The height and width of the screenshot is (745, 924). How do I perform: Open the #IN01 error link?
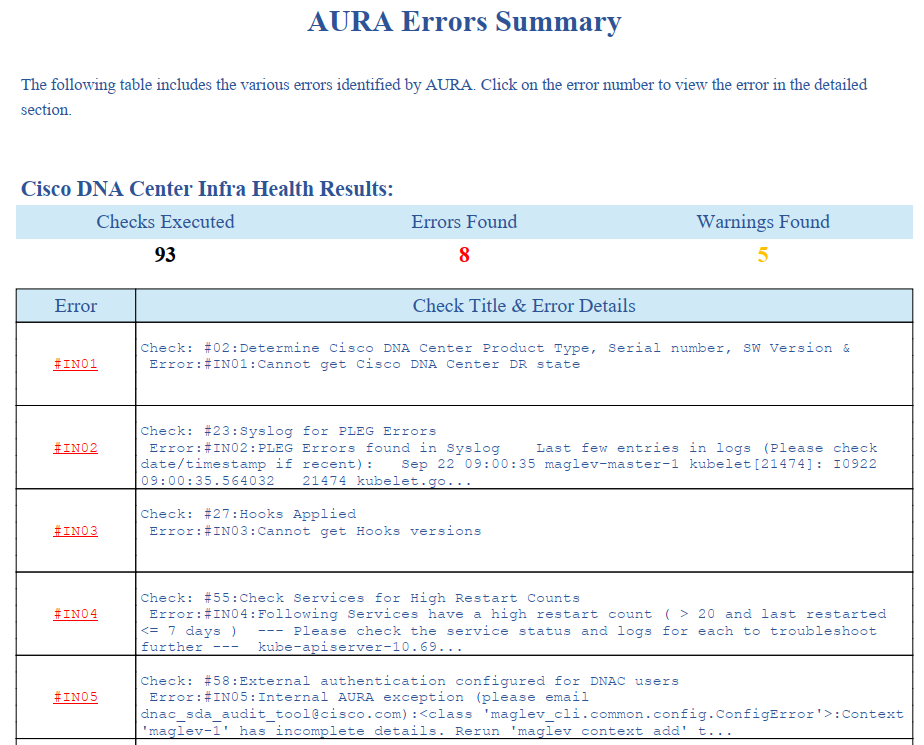click(x=76, y=364)
